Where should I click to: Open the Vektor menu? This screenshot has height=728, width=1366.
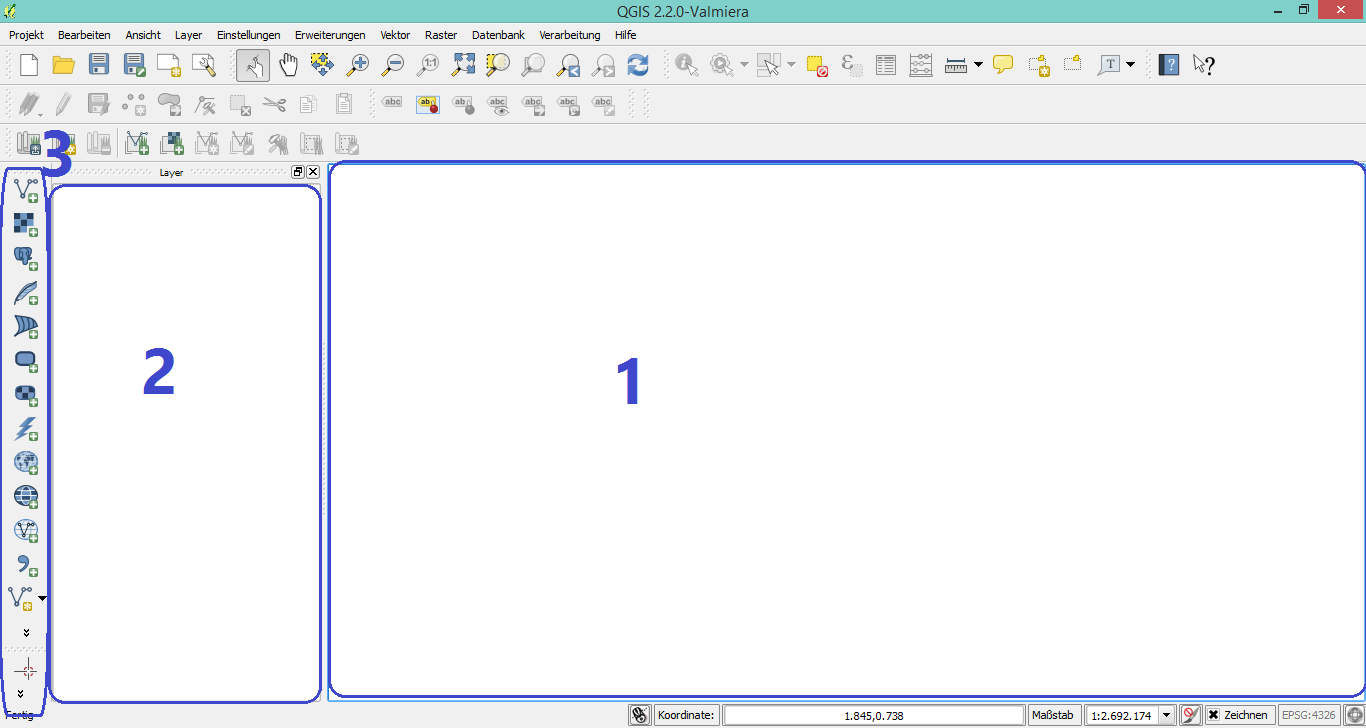point(395,35)
